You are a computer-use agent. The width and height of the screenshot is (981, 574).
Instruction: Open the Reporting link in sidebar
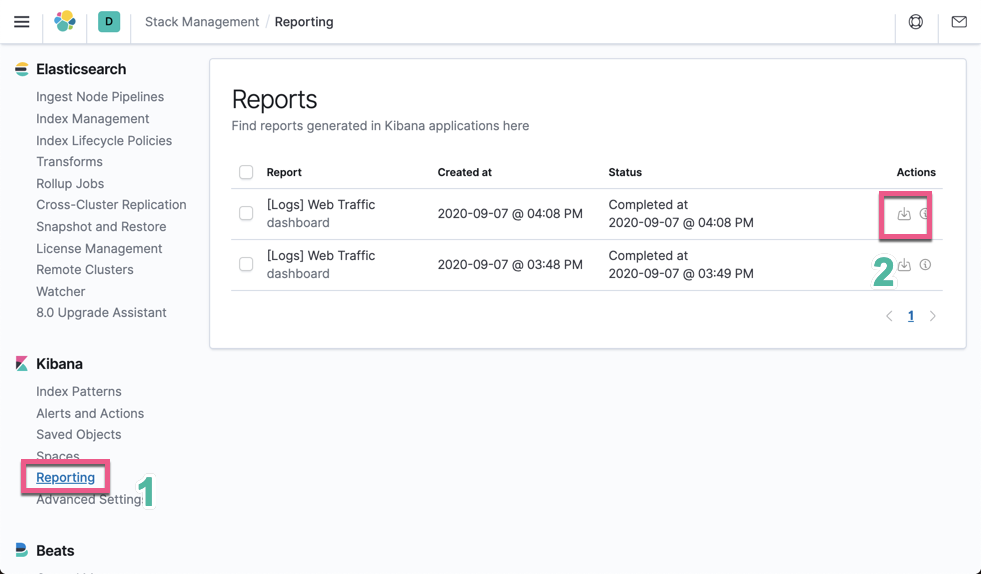click(x=66, y=478)
